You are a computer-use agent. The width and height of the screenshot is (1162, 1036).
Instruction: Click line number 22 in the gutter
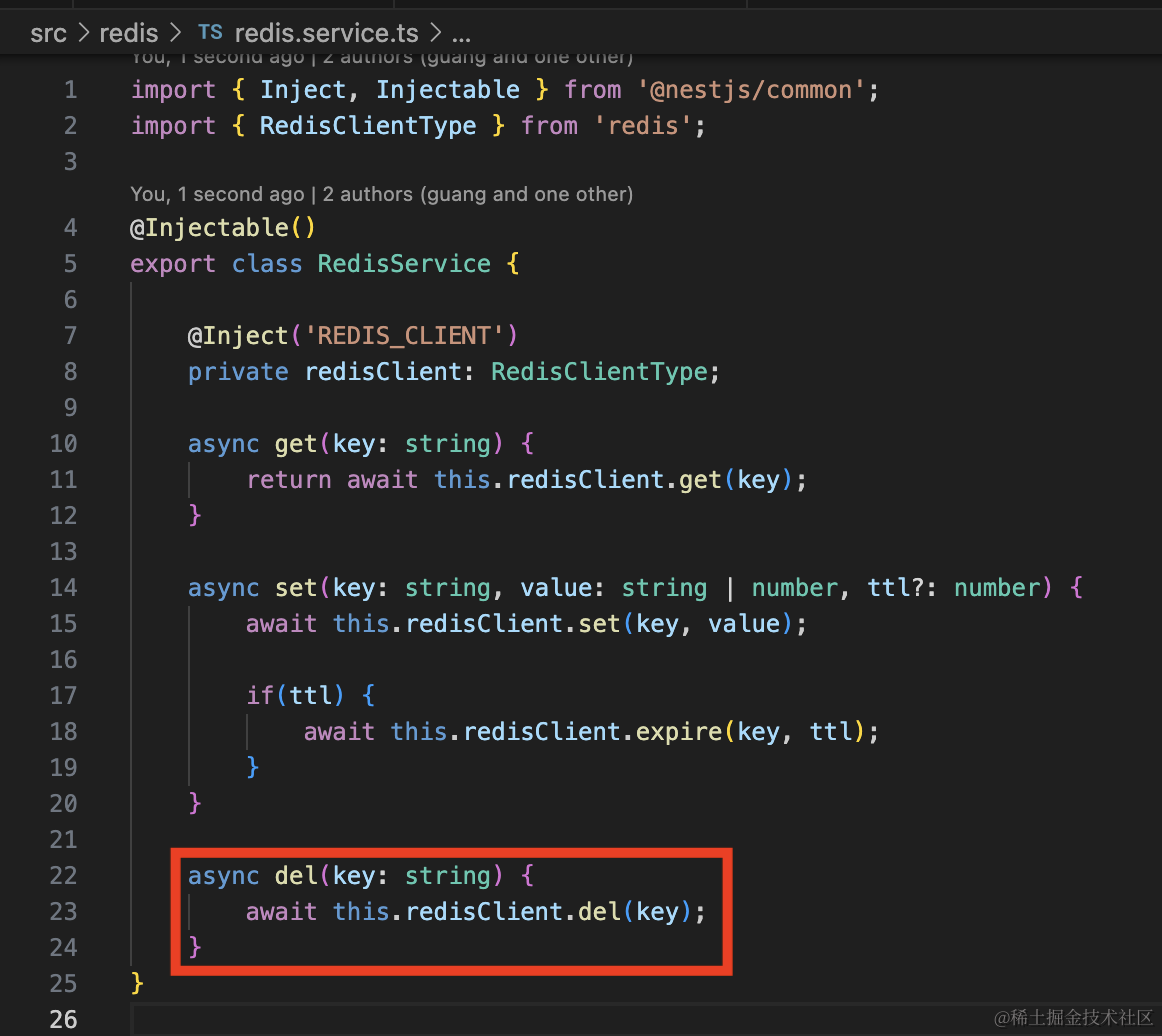(x=63, y=876)
